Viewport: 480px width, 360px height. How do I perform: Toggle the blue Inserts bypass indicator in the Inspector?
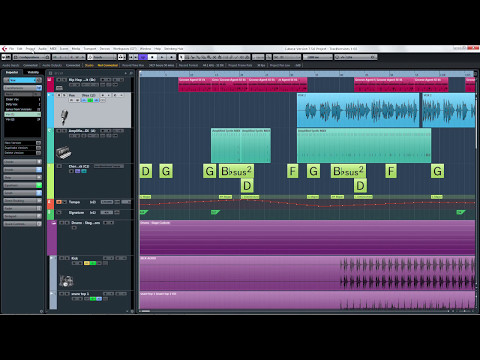coord(39,170)
